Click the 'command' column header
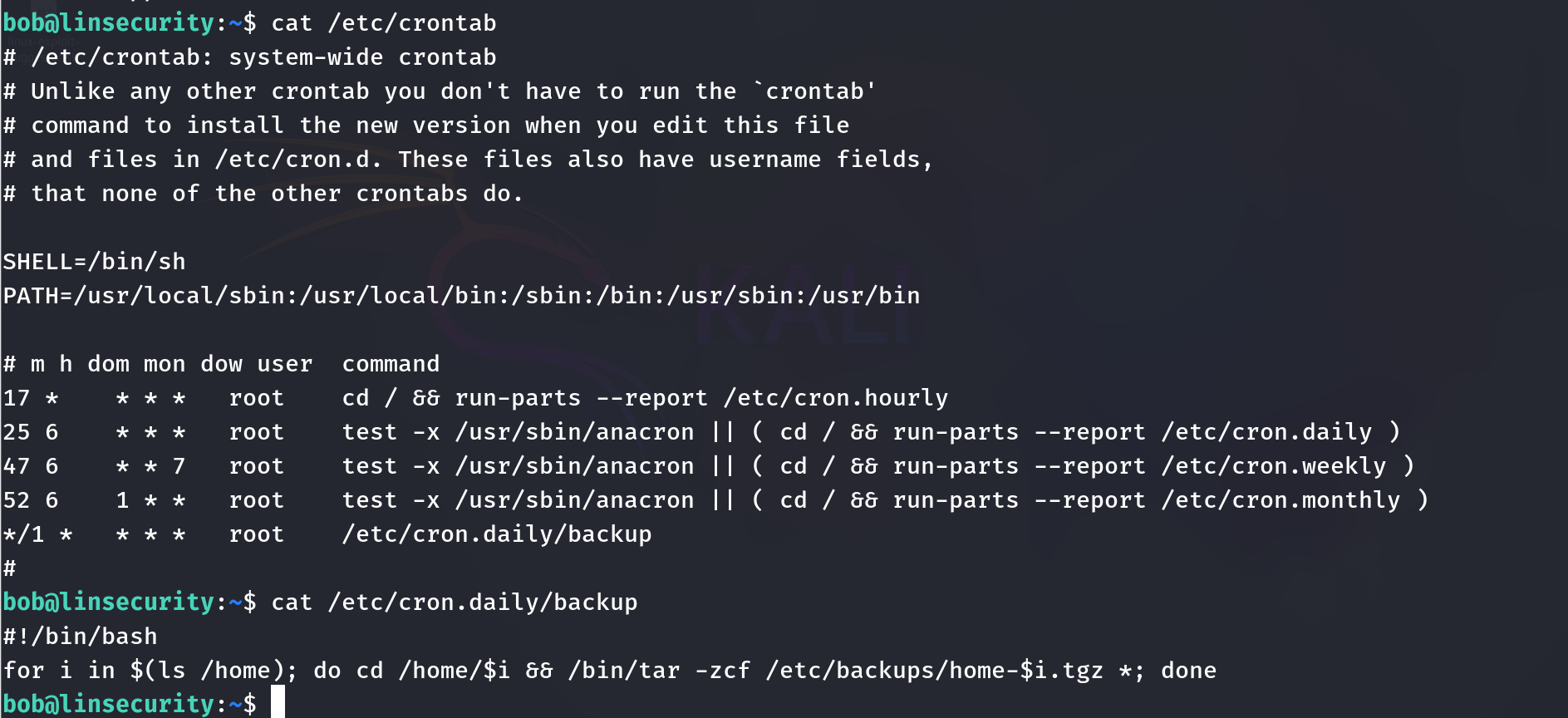 click(x=391, y=364)
